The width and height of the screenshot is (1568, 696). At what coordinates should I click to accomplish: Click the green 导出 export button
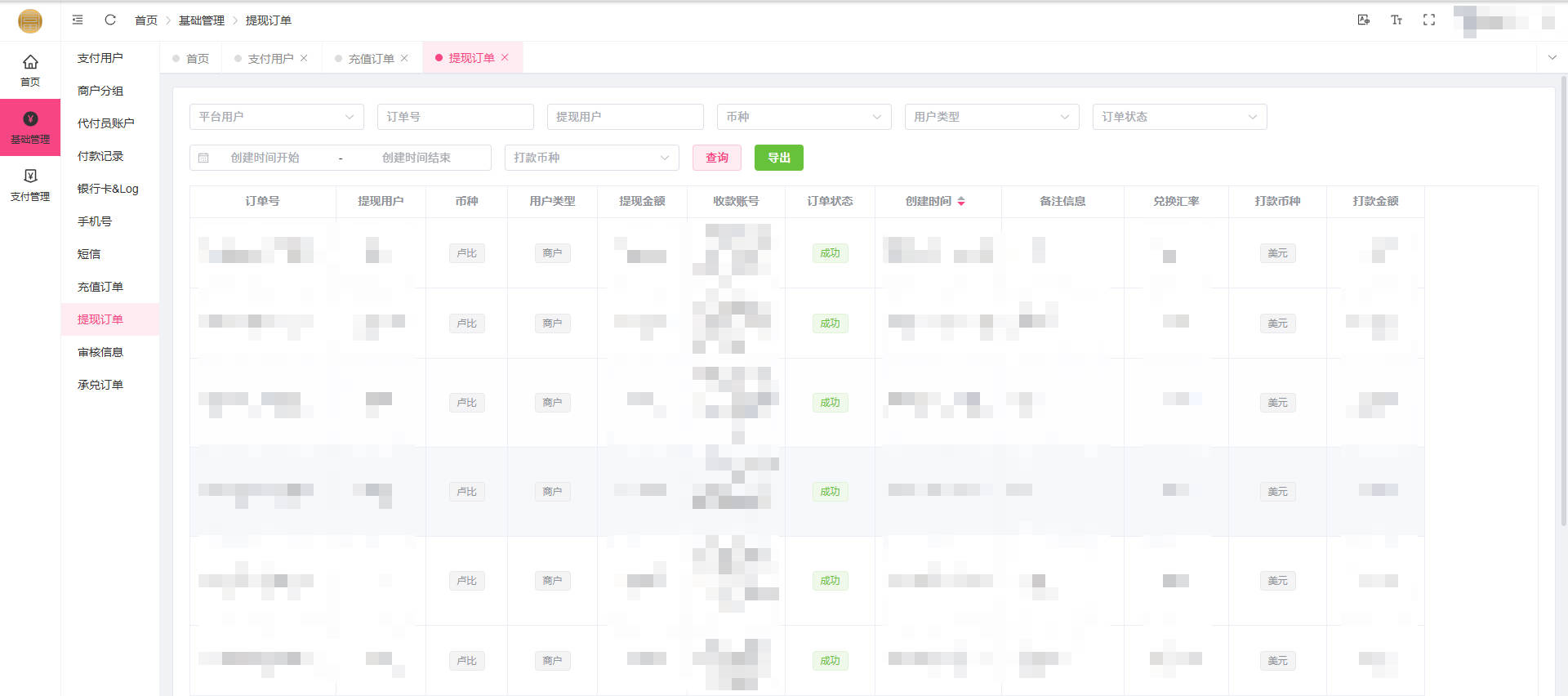pos(778,158)
